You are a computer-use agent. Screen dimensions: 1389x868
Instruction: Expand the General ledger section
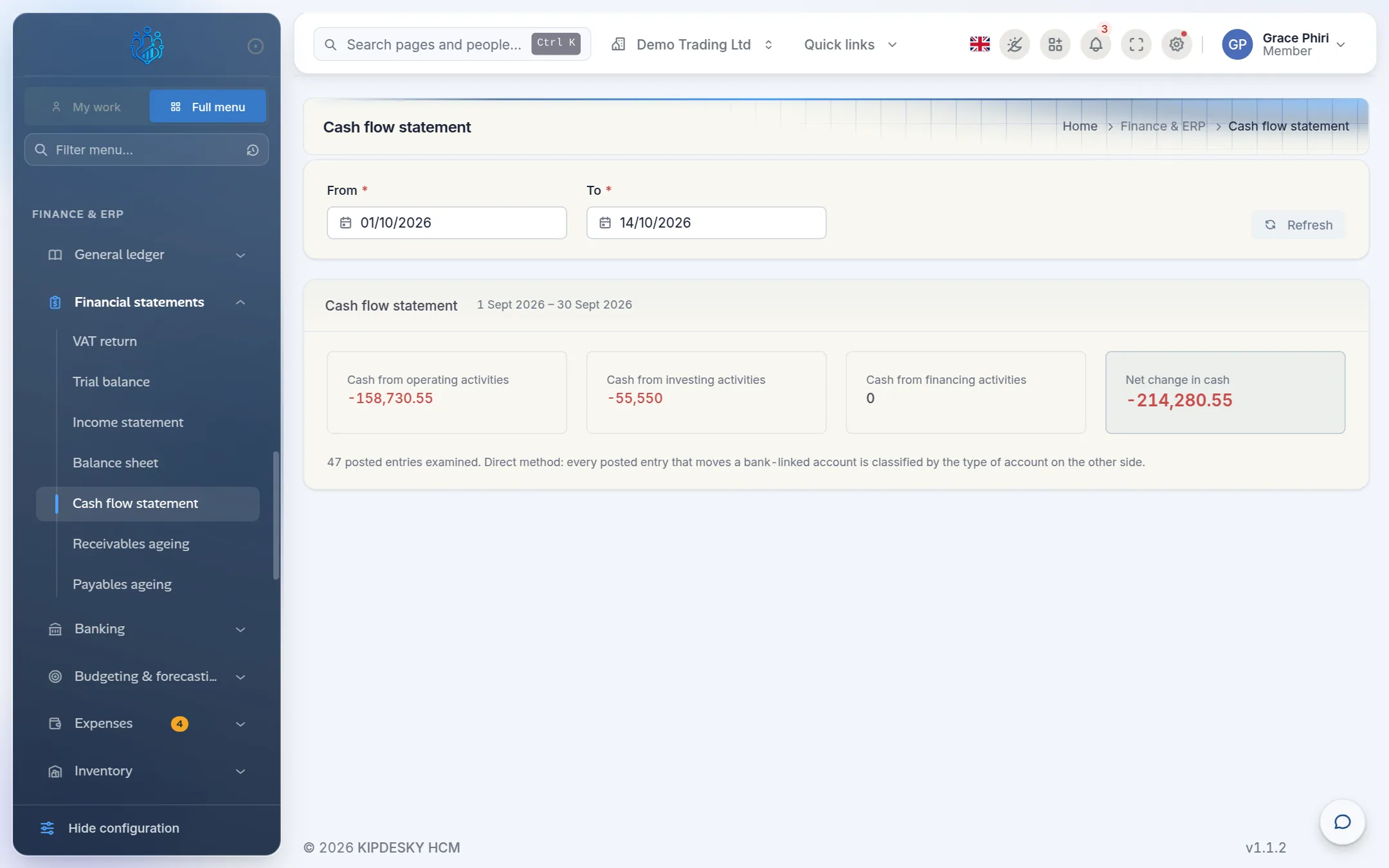click(147, 255)
